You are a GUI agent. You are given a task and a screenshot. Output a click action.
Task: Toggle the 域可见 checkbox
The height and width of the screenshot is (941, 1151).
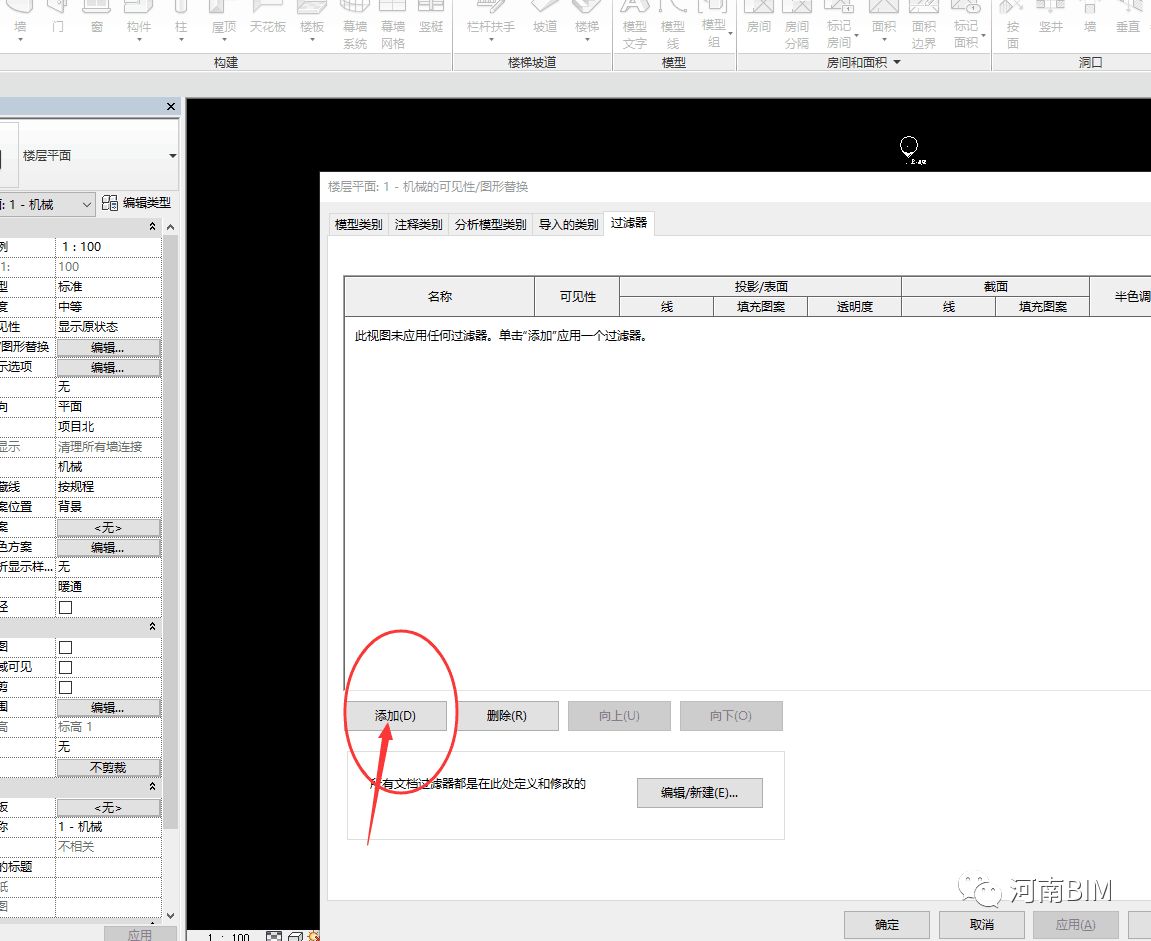tap(65, 666)
